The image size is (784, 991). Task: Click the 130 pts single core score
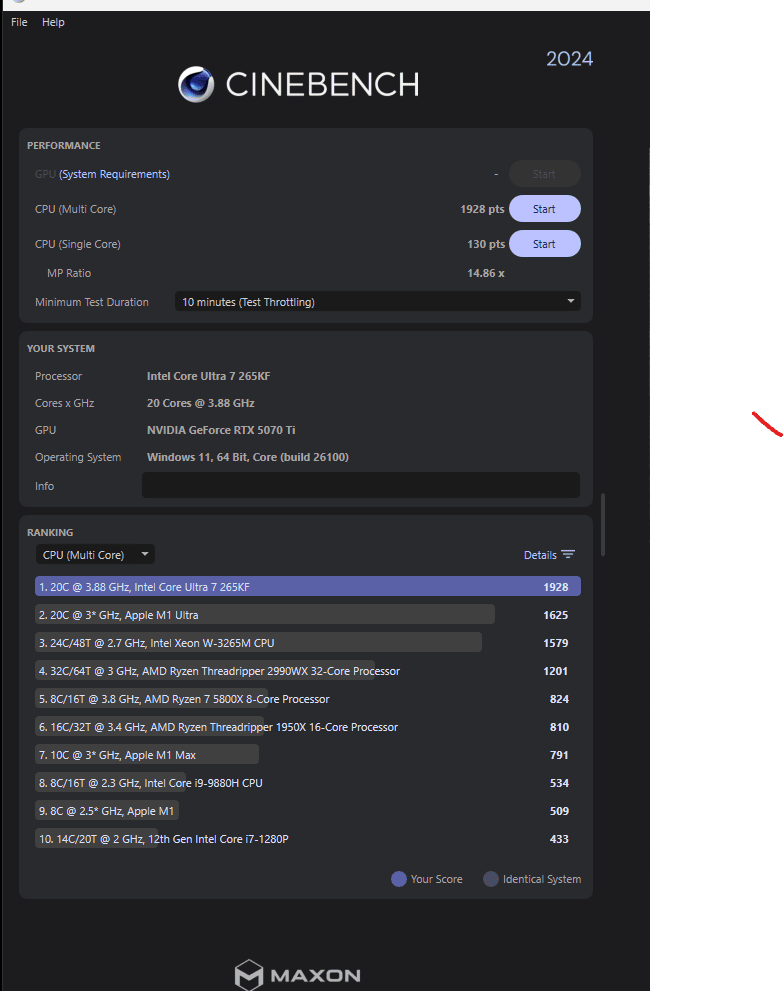coord(486,244)
